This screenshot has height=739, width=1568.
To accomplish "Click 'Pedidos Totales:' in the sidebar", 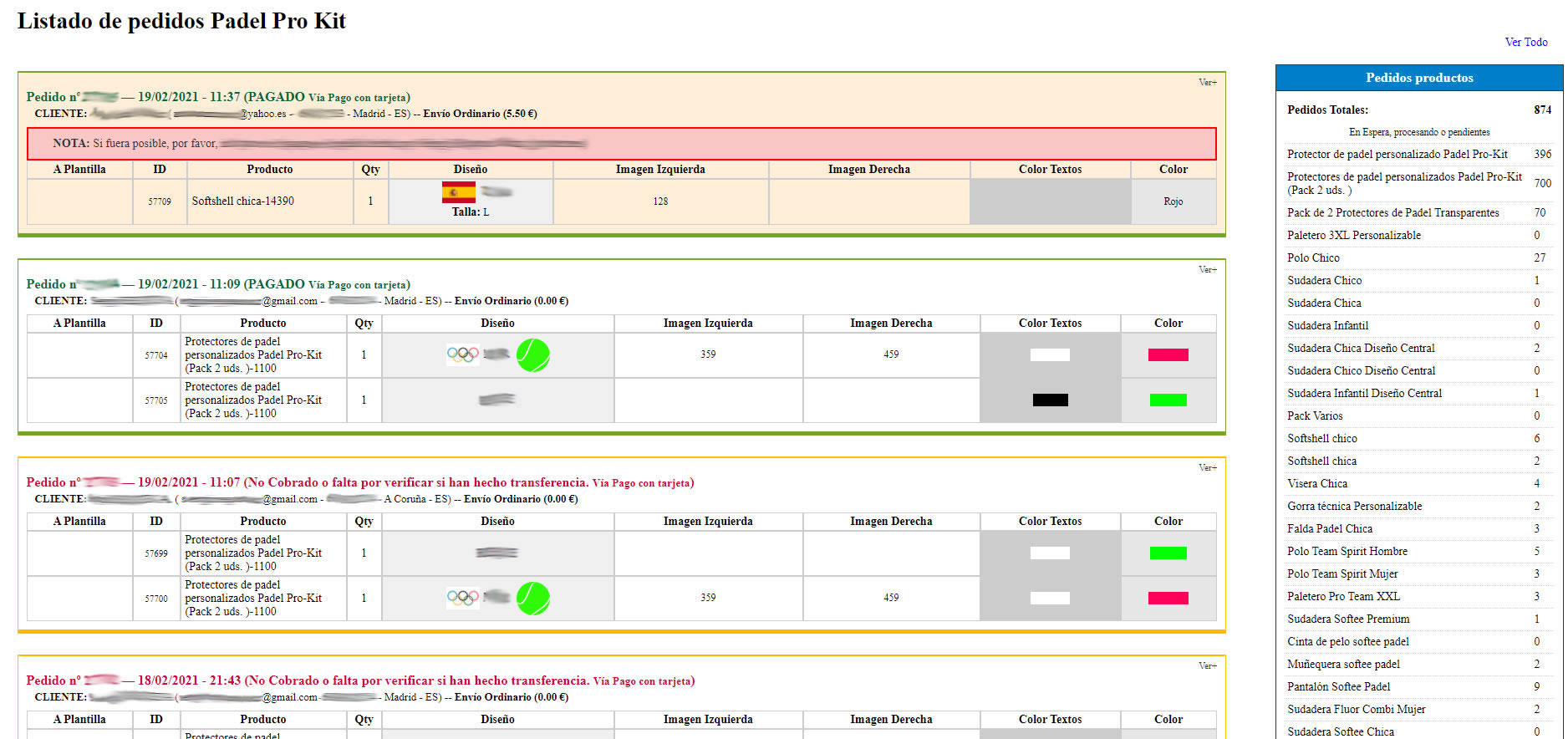I will click(1327, 110).
